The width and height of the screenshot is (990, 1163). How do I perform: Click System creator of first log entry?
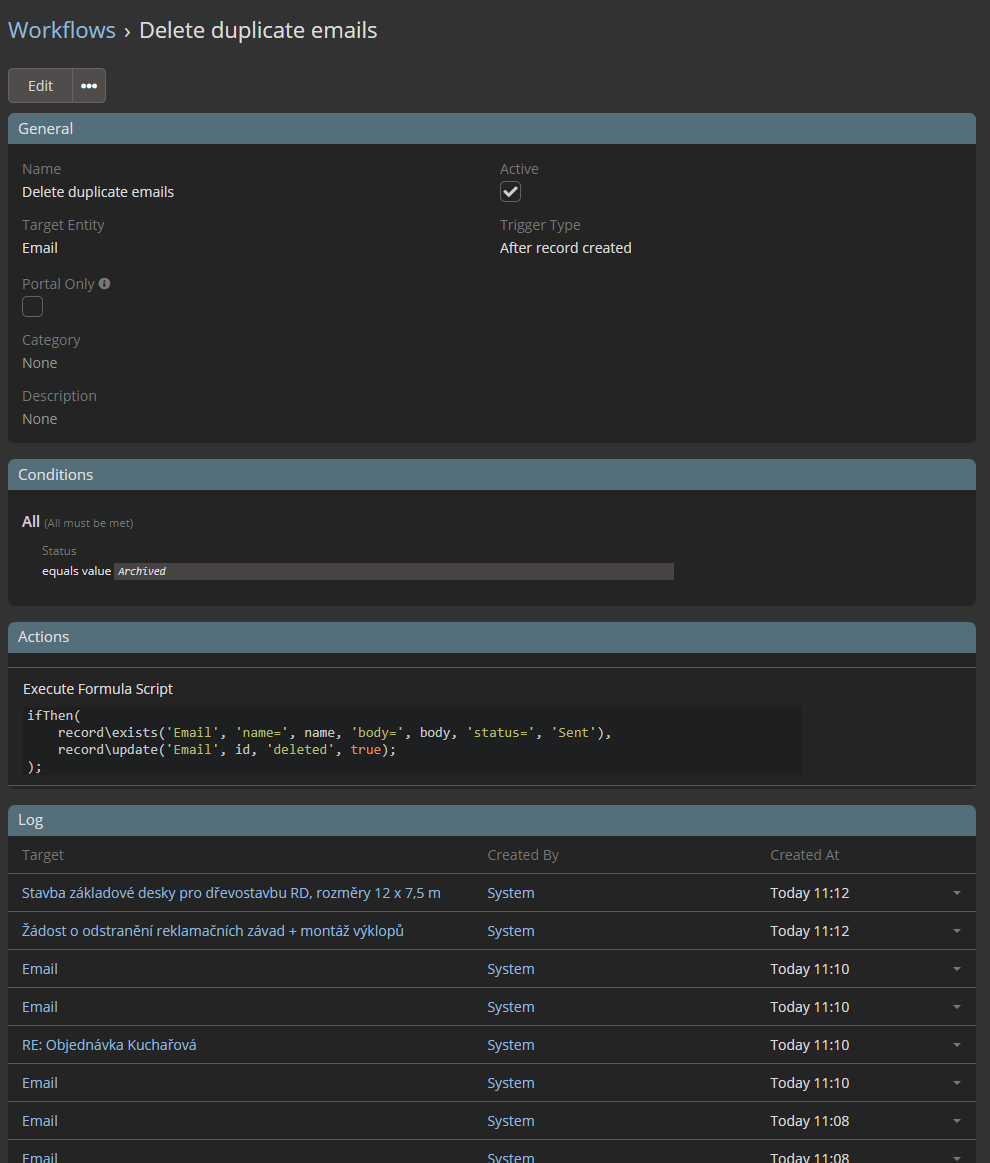click(x=510, y=893)
